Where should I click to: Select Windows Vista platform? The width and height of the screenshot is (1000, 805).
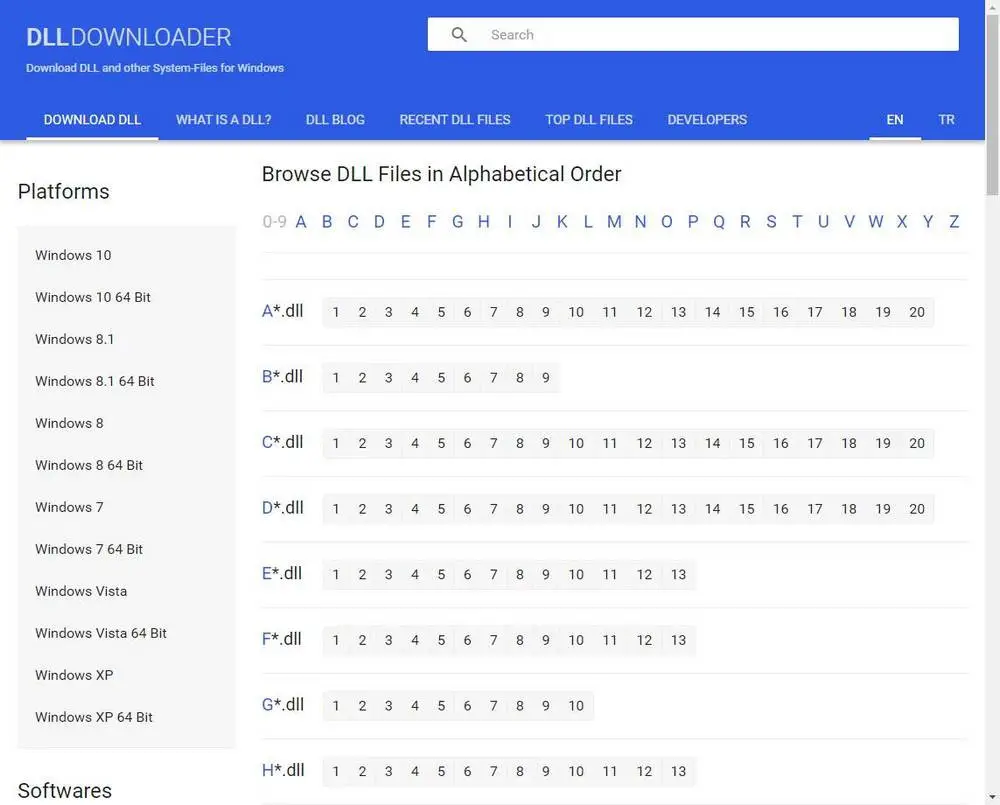tap(81, 591)
